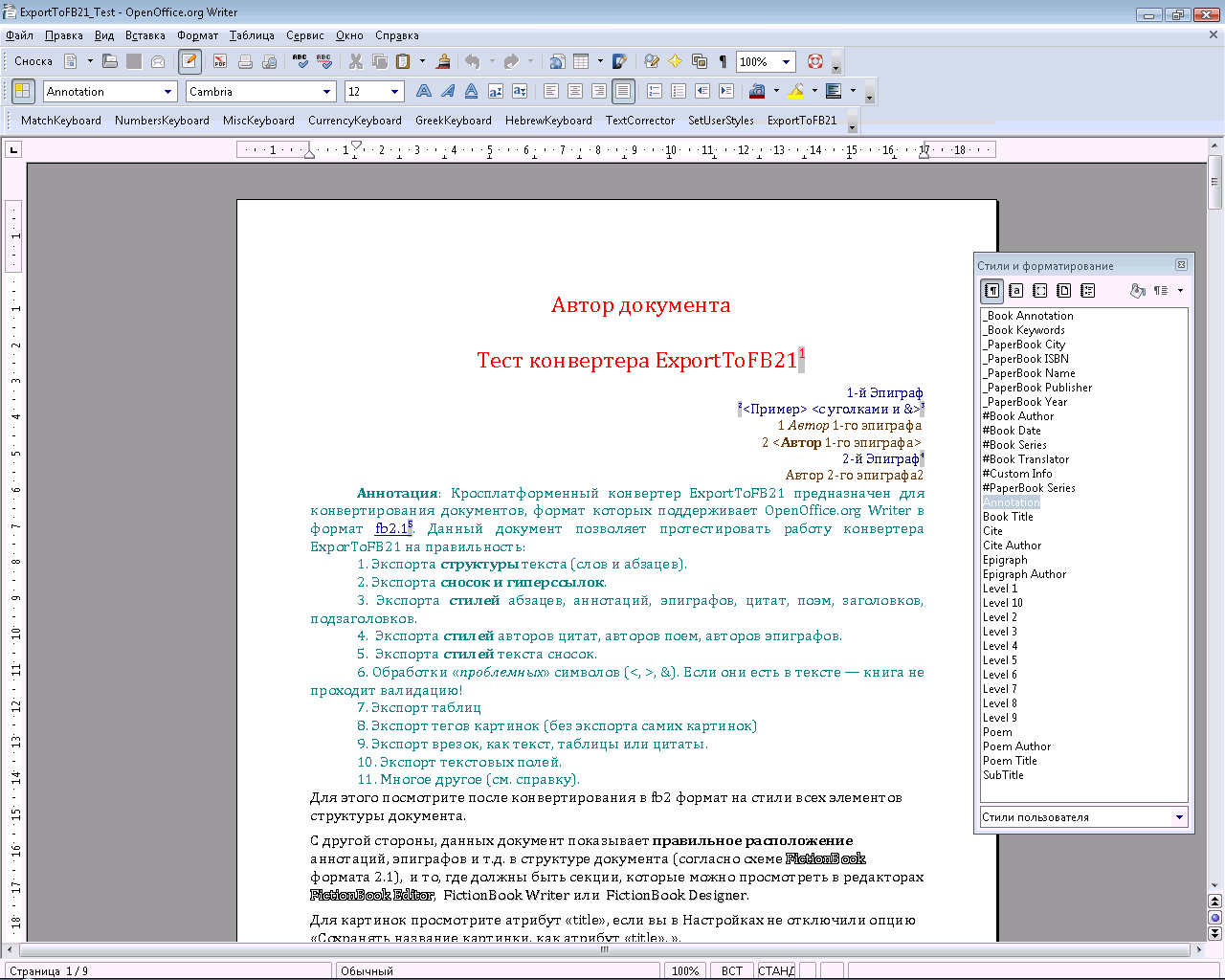Toggle AutoSpellcheck in the toolbar
This screenshot has width=1225, height=980.
(324, 61)
